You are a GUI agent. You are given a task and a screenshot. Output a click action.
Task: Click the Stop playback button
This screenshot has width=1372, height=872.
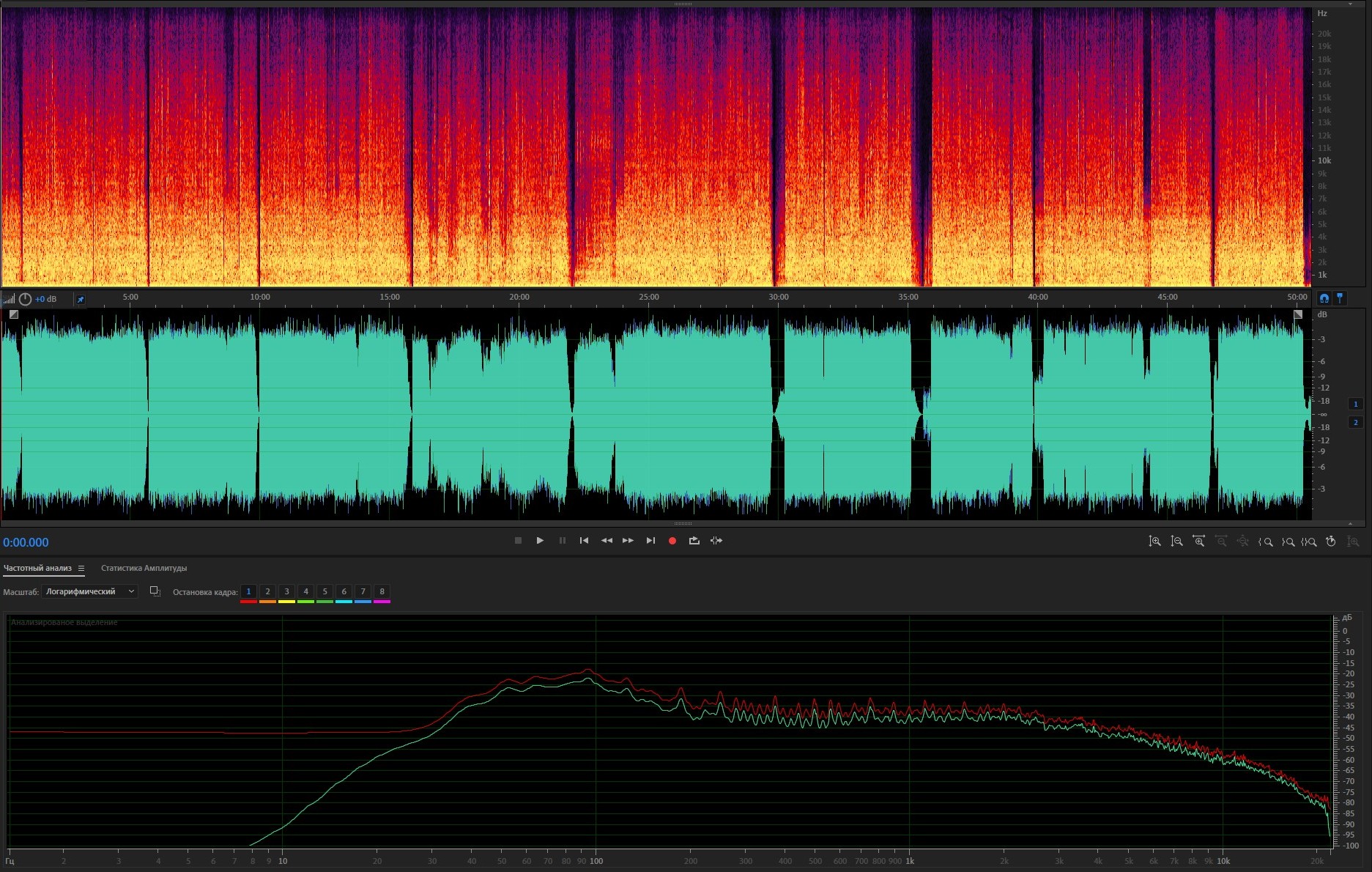tap(518, 541)
